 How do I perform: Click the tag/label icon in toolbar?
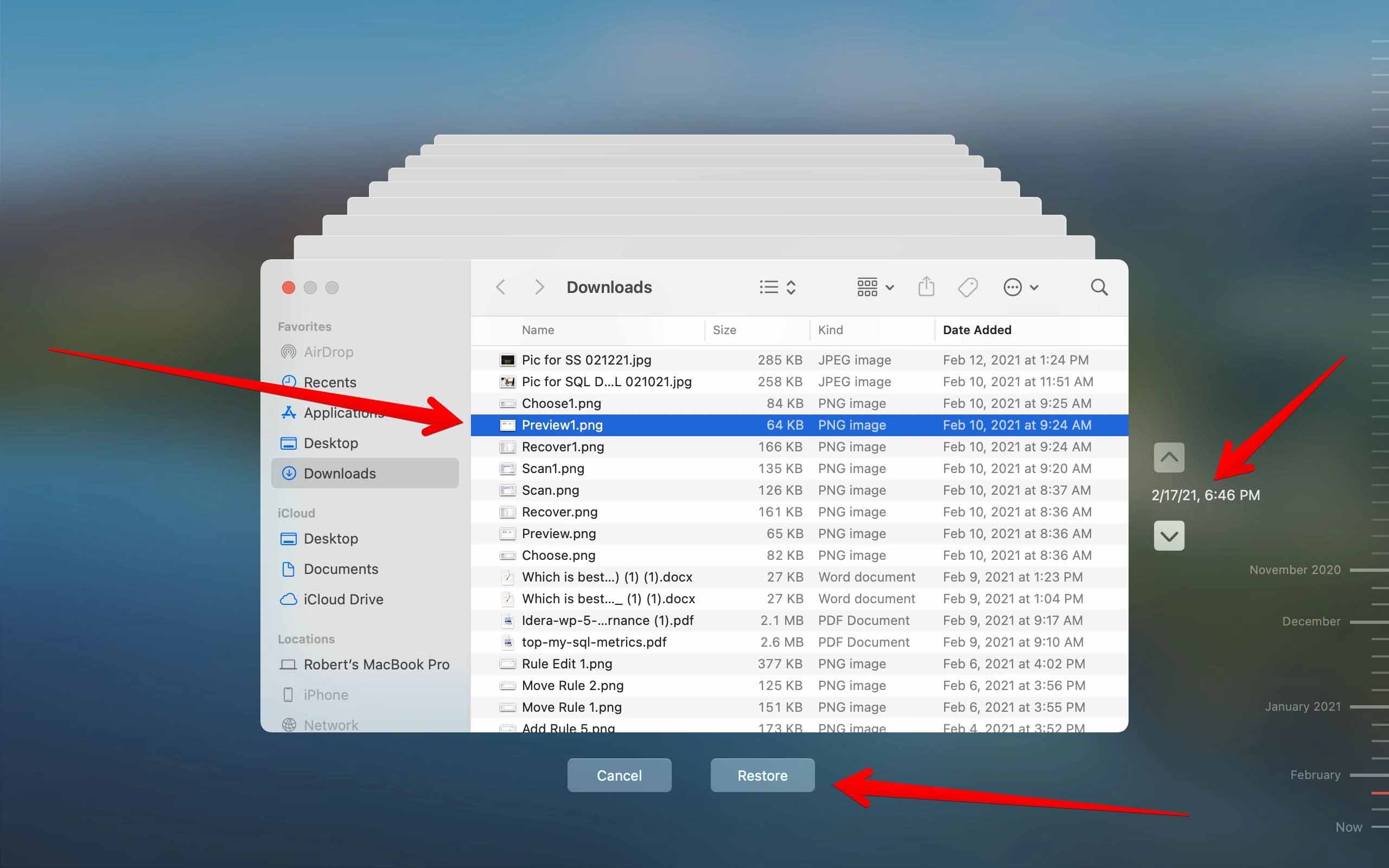967,287
